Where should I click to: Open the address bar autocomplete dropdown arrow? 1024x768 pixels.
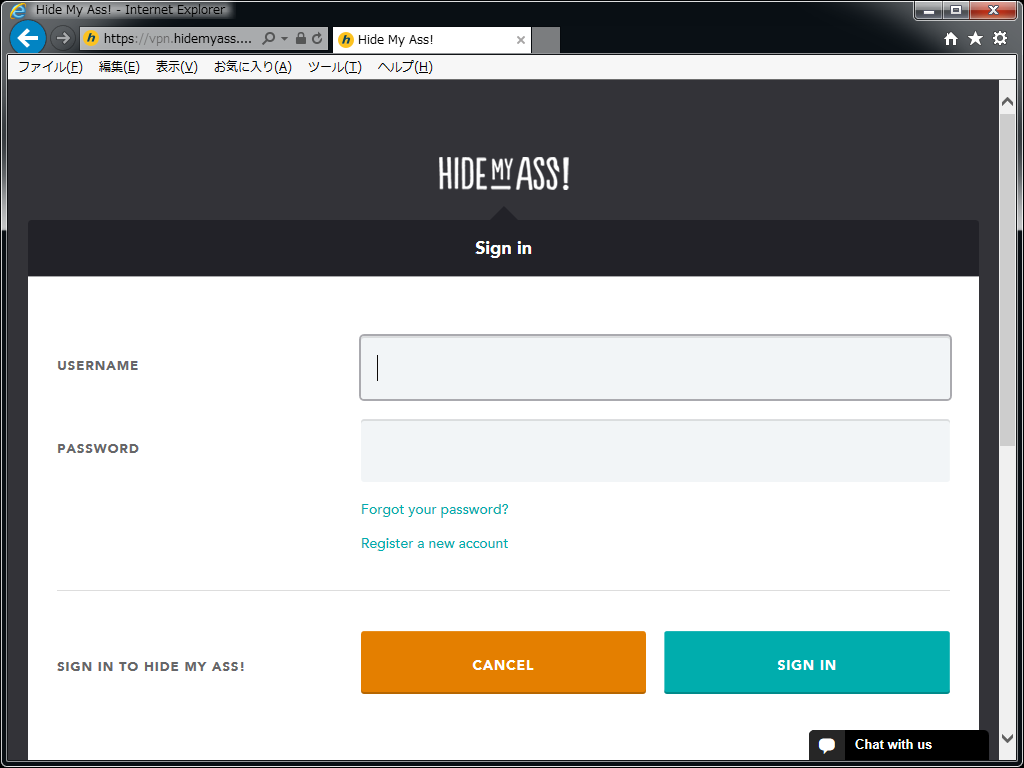coord(284,39)
